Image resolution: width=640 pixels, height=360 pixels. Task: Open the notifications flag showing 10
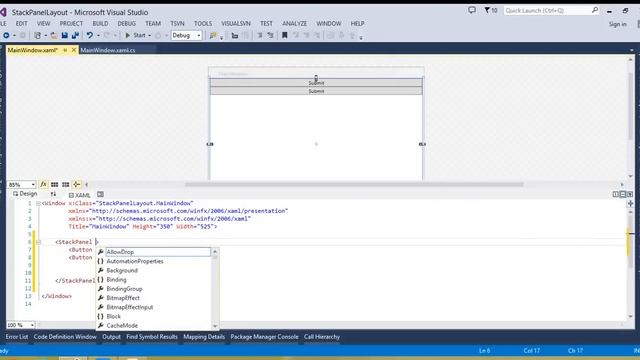(x=491, y=10)
